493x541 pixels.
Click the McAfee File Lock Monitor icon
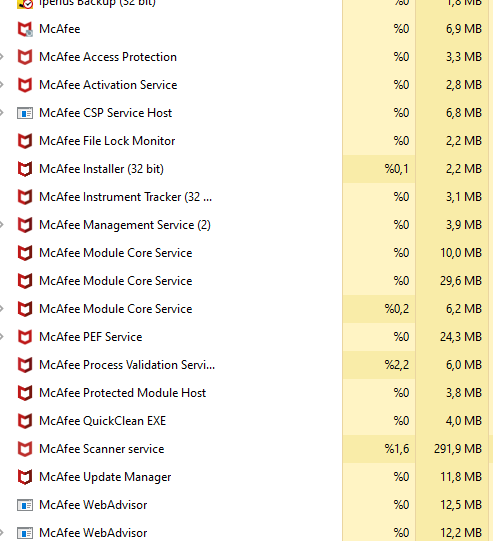tap(25, 141)
